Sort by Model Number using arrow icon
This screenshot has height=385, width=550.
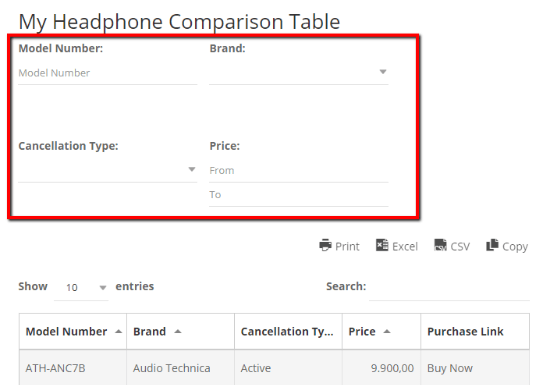pos(119,332)
